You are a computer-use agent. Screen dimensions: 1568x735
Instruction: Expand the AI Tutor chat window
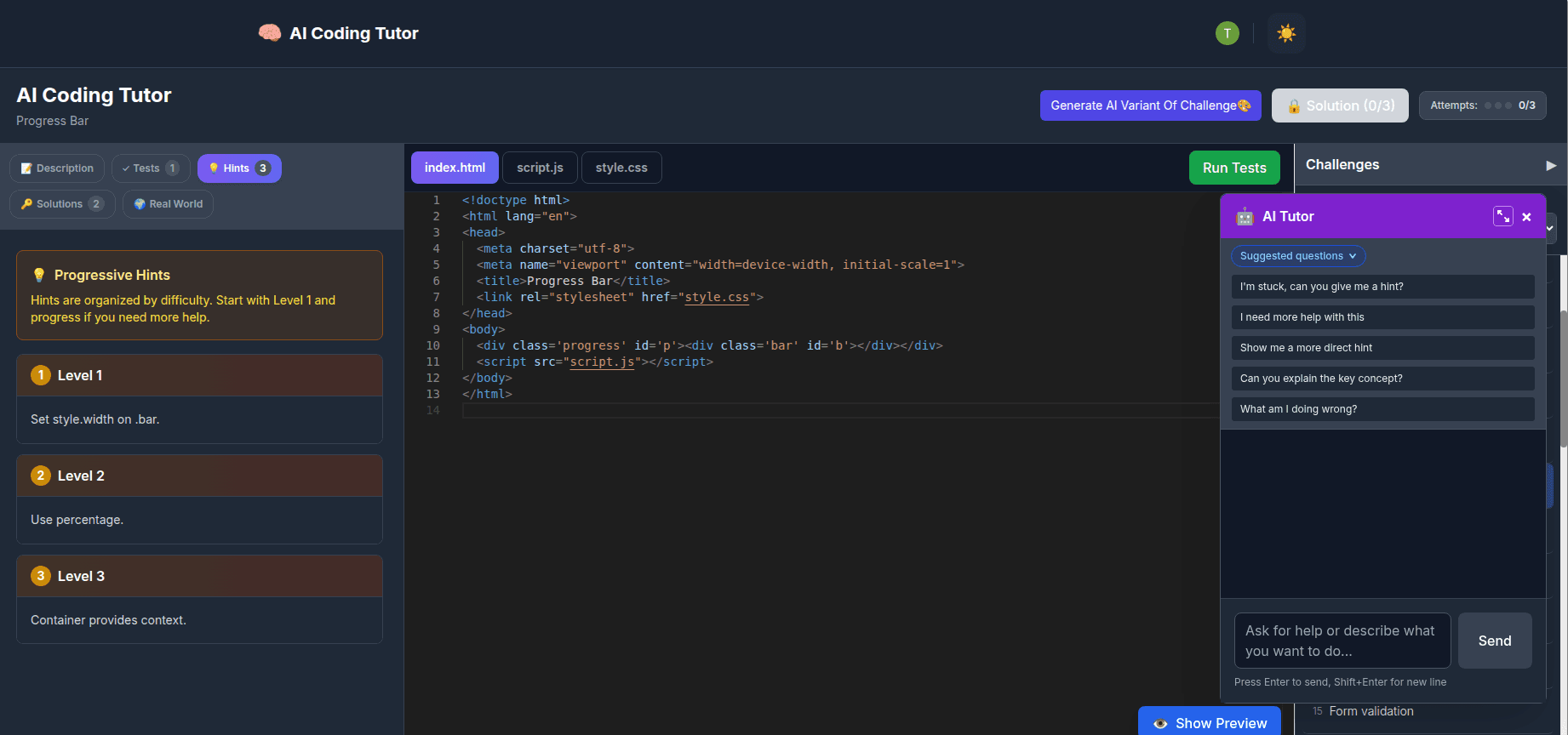[1502, 216]
